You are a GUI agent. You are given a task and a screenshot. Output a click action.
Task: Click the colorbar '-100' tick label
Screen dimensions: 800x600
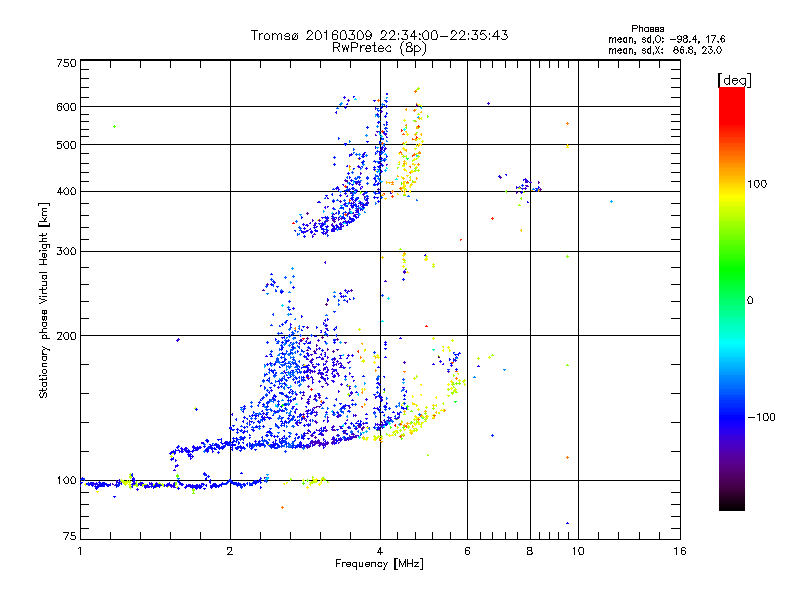(x=761, y=417)
